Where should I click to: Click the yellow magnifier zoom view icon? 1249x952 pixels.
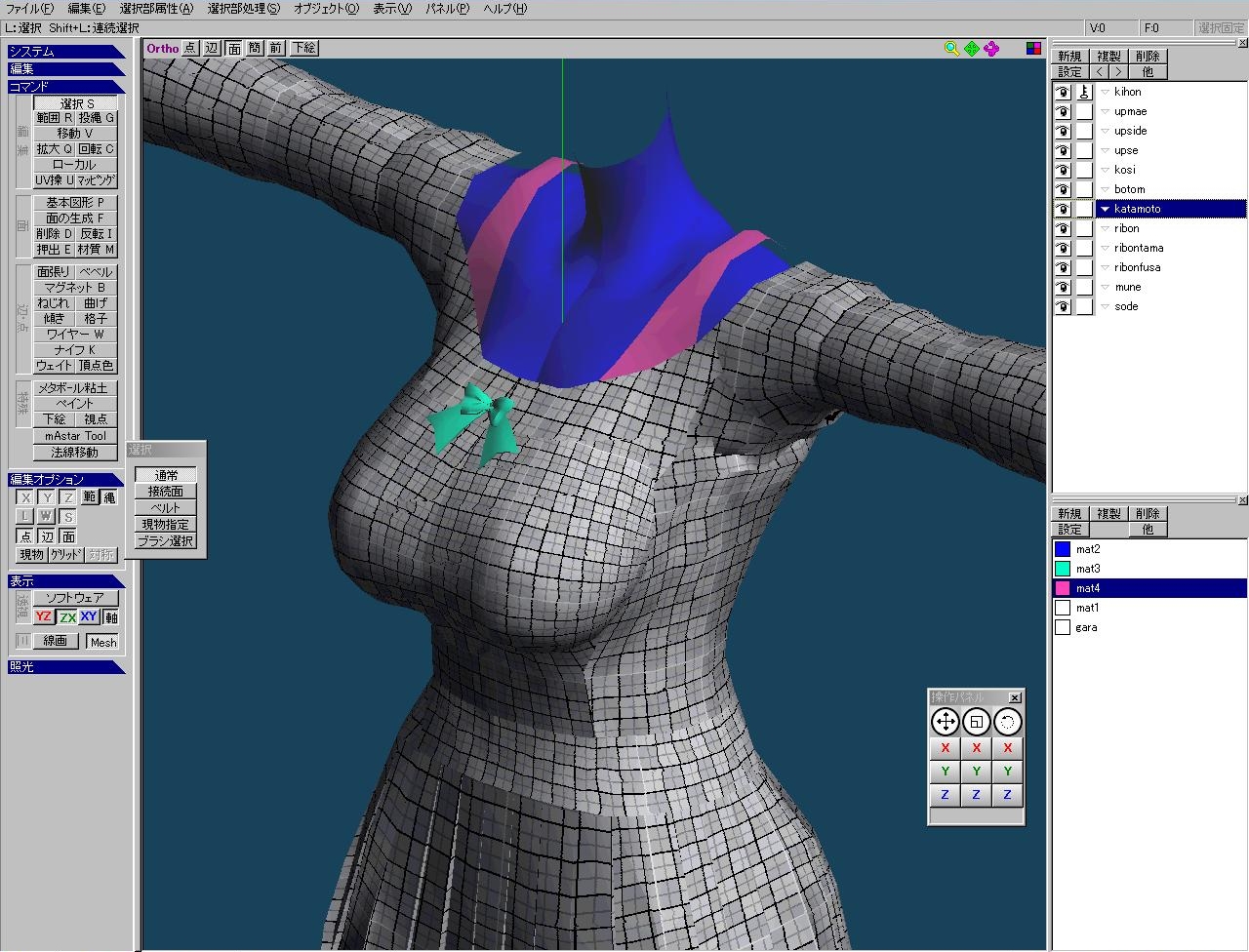coord(951,49)
